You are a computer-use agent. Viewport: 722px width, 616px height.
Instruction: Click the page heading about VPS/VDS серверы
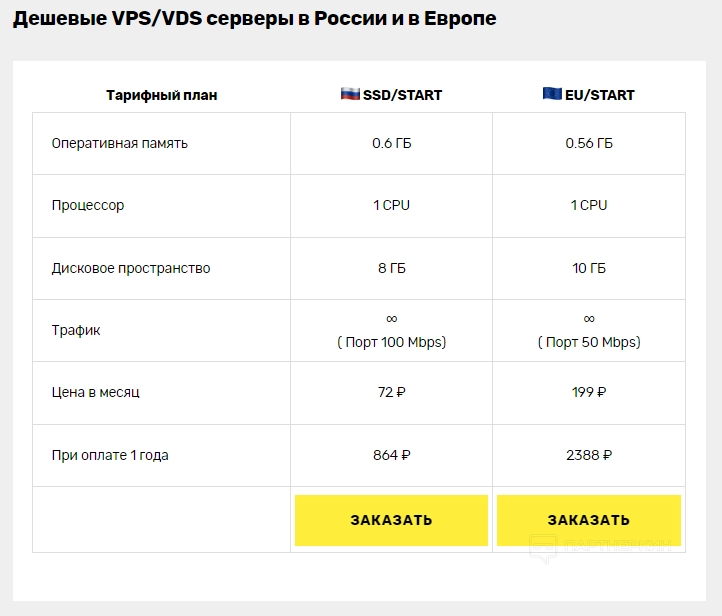(x=254, y=19)
